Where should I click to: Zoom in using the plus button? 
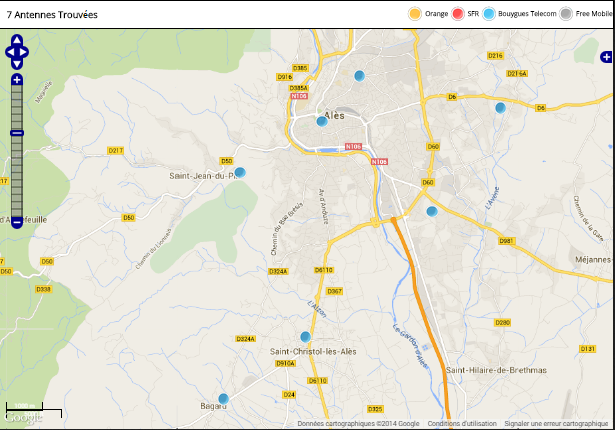coord(17,79)
